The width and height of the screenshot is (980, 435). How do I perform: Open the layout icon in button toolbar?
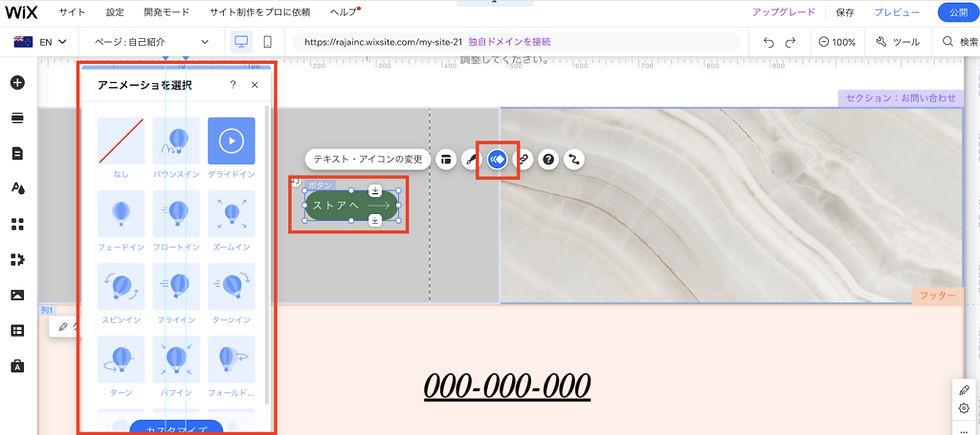[x=446, y=159]
